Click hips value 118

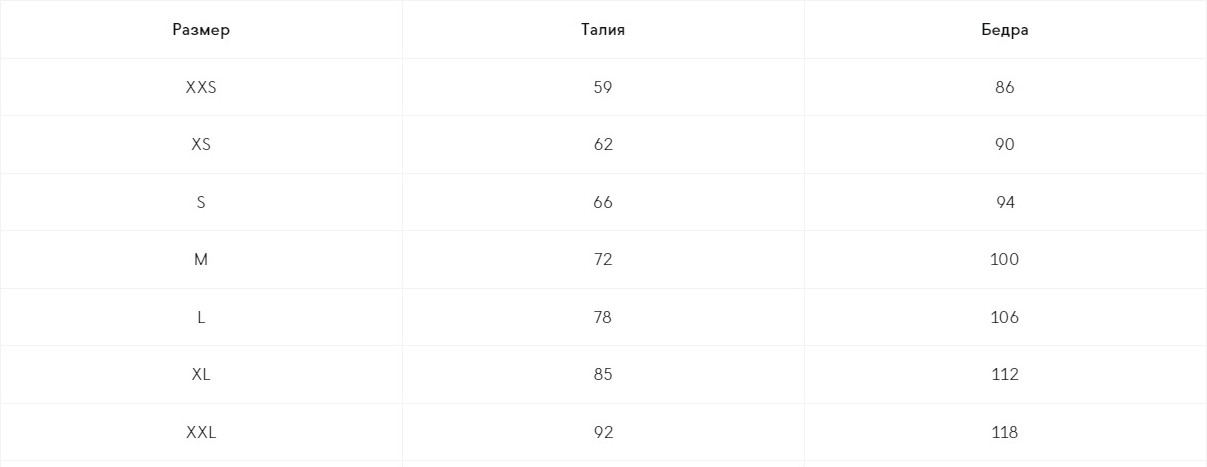coord(1005,432)
